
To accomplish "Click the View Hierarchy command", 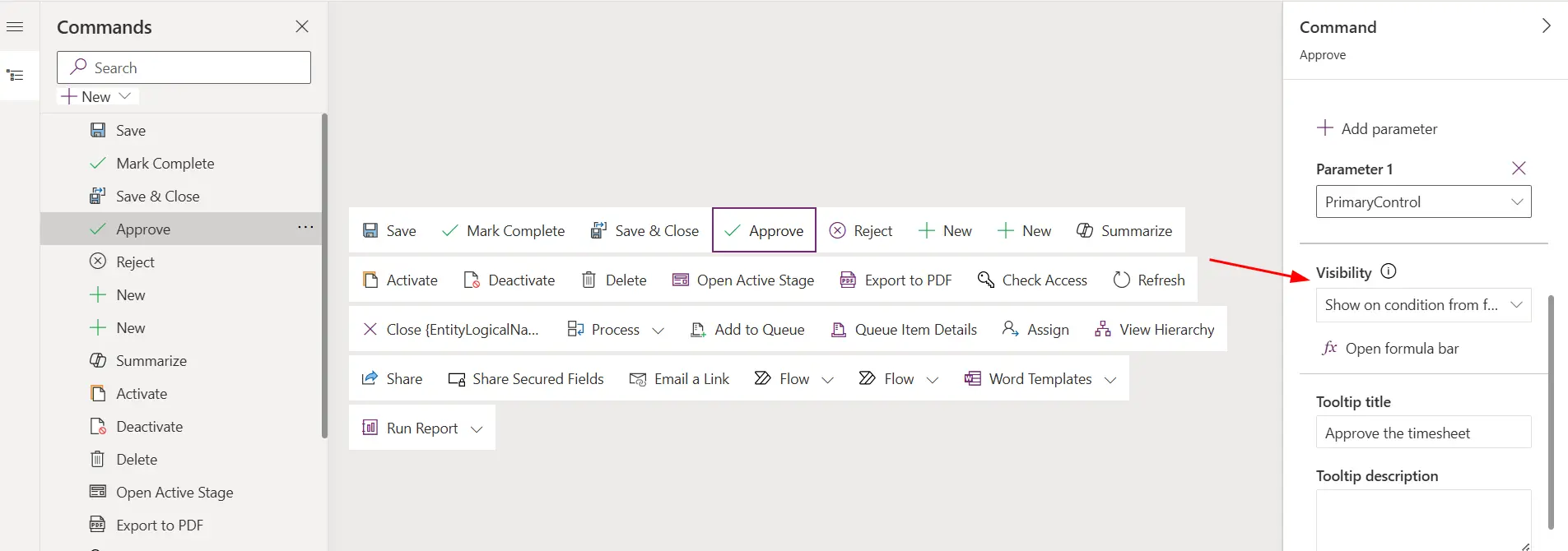I will [1154, 329].
